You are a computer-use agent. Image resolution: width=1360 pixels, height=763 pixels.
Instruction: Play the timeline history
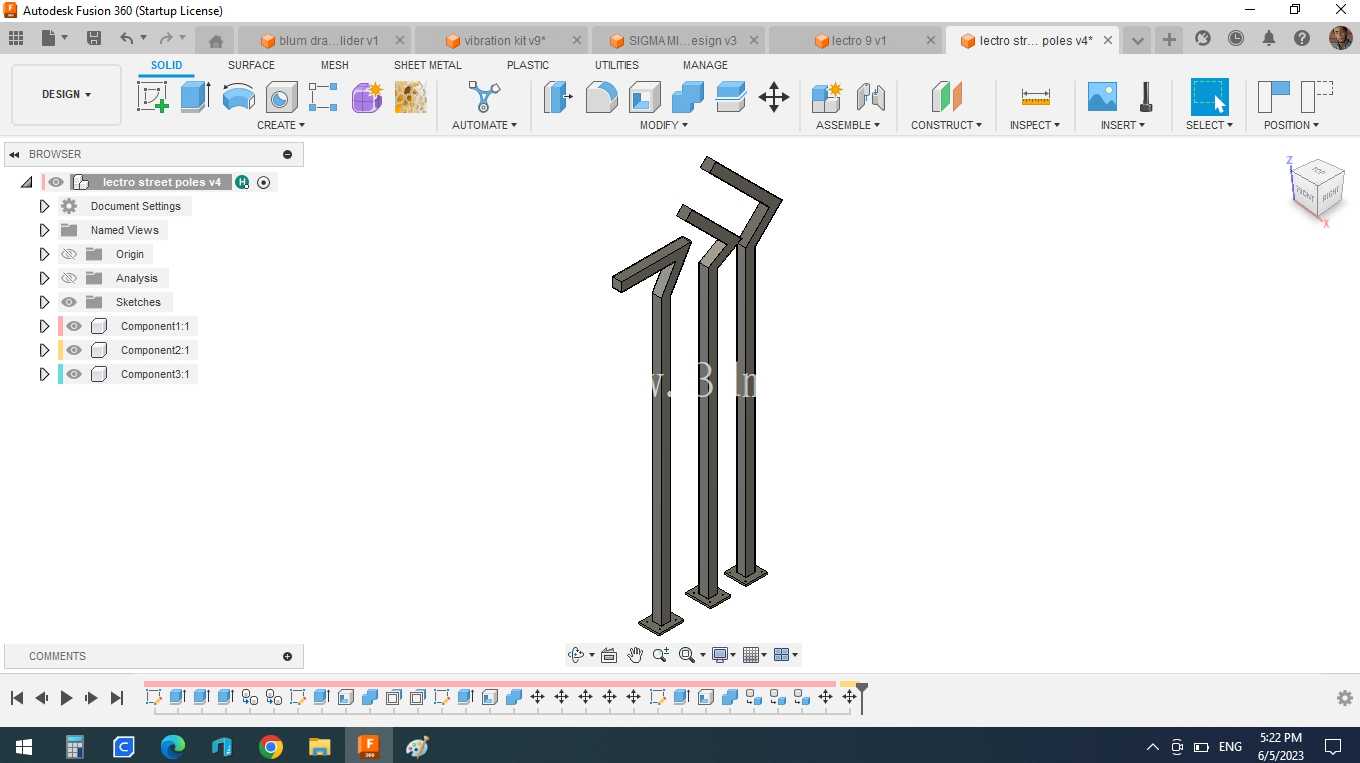coord(66,698)
